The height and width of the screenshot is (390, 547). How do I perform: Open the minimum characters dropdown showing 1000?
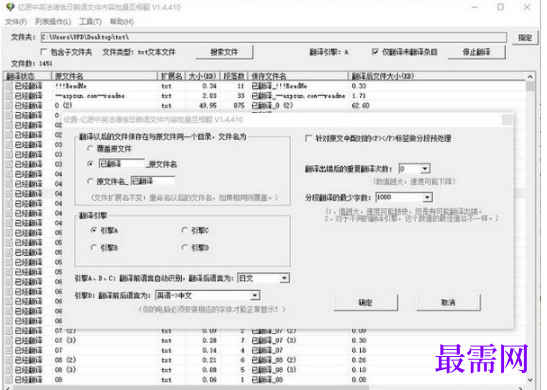coord(427,197)
